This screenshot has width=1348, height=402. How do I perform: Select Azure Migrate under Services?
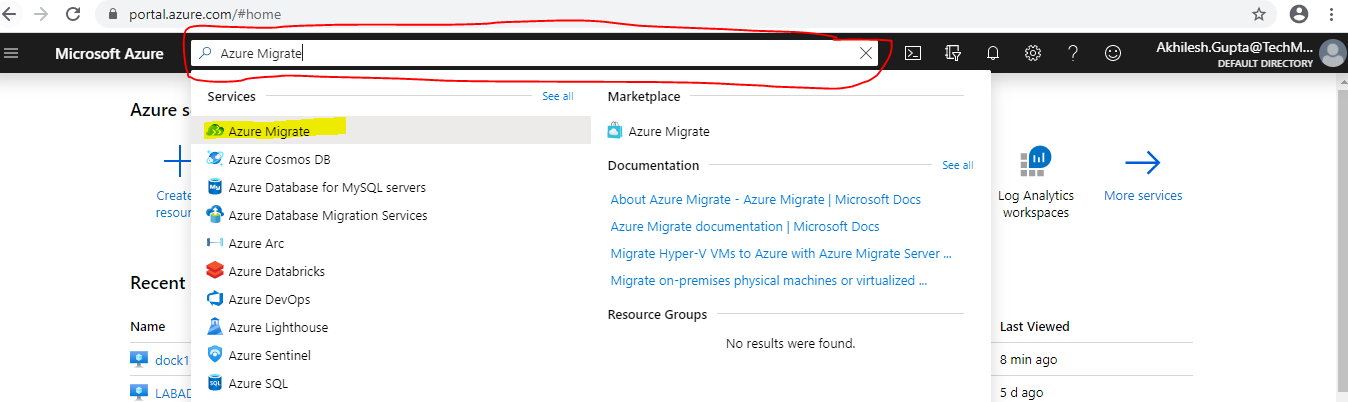click(x=391, y=131)
